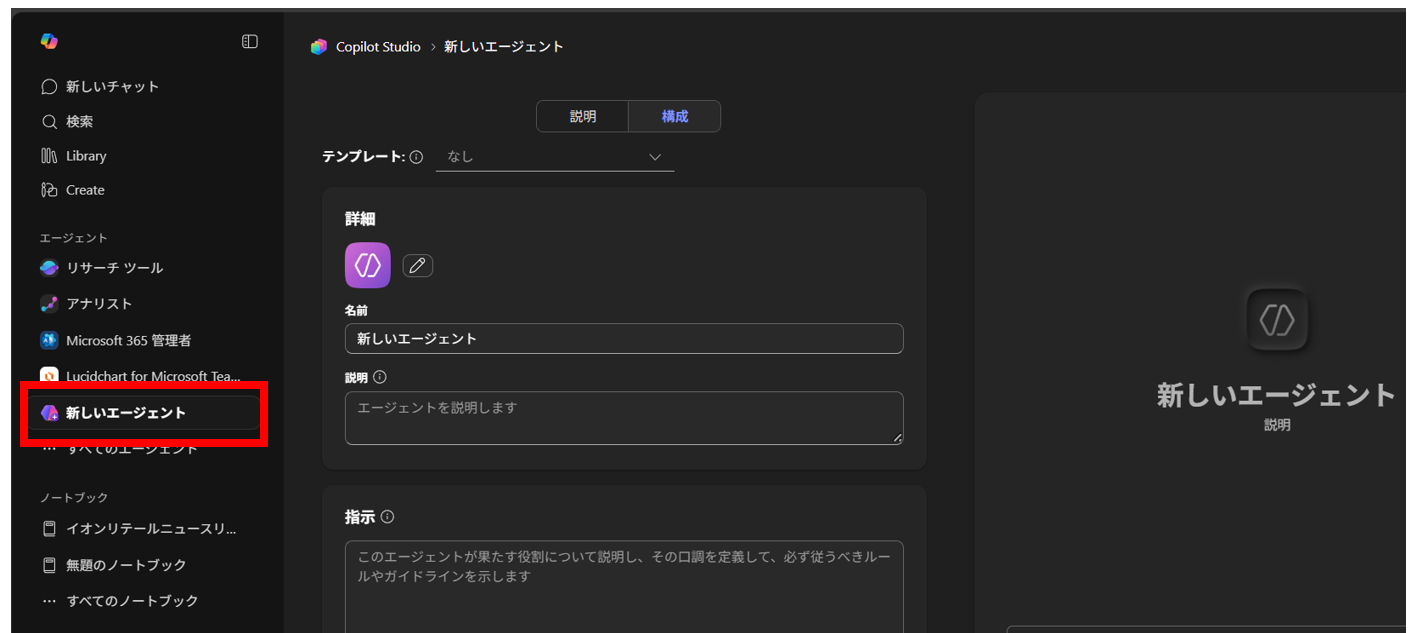Open the Library section
Screen dimensions: 1419x633
click(x=85, y=155)
